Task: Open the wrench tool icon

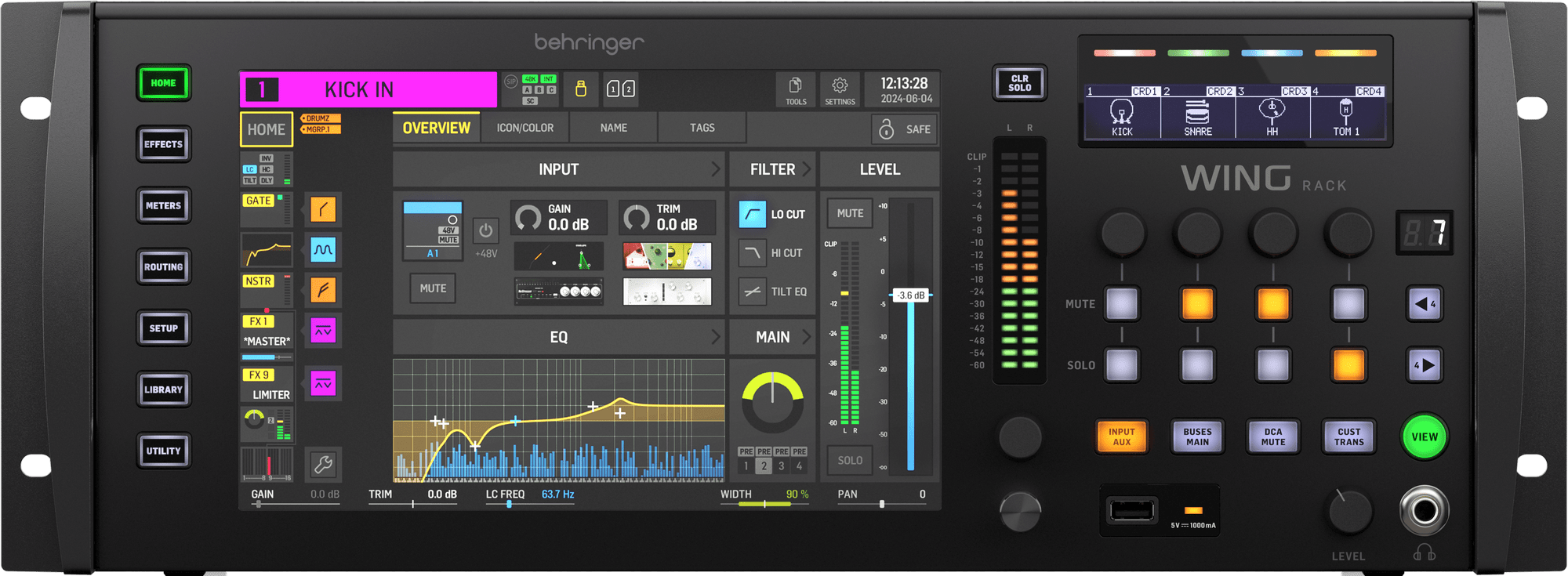Action: (323, 465)
